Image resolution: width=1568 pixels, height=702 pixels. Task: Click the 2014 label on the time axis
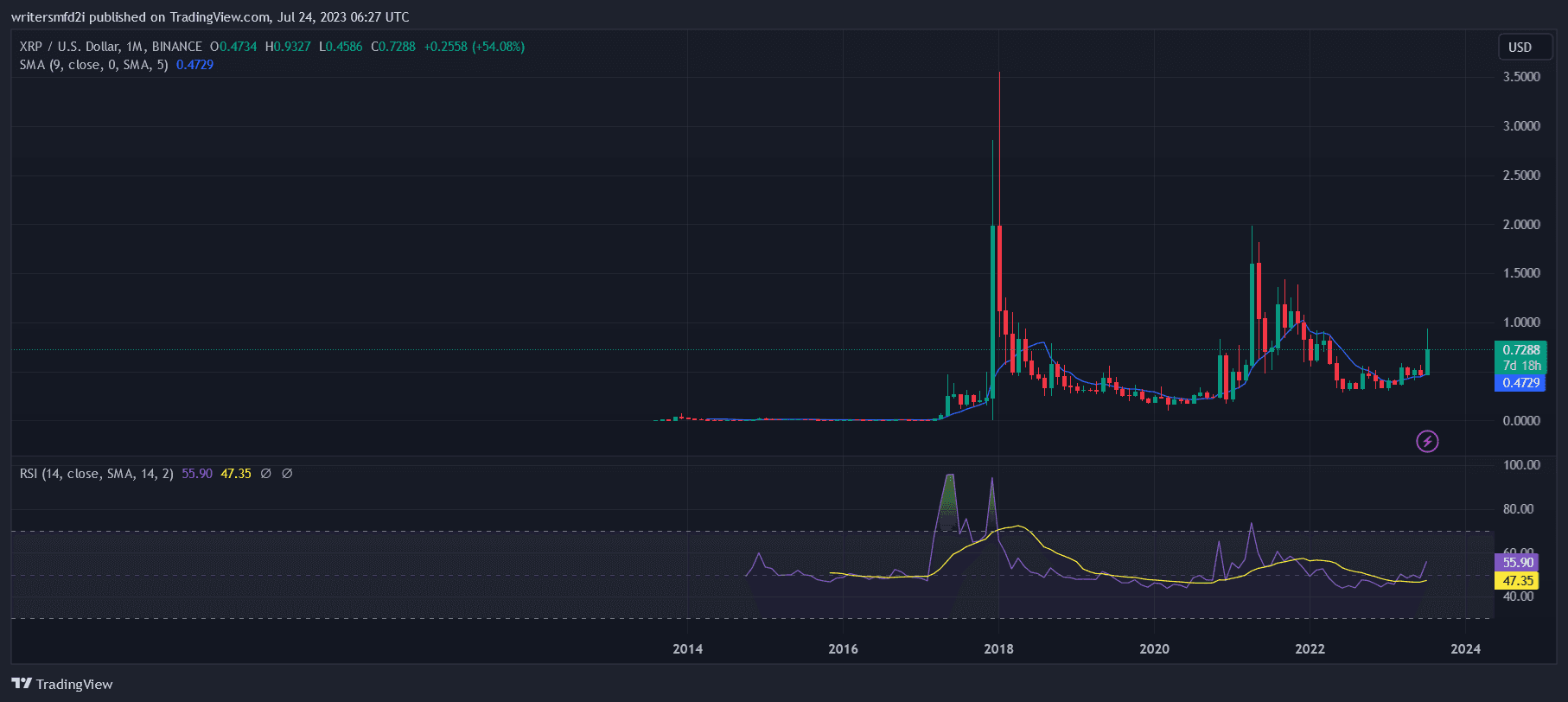point(687,649)
